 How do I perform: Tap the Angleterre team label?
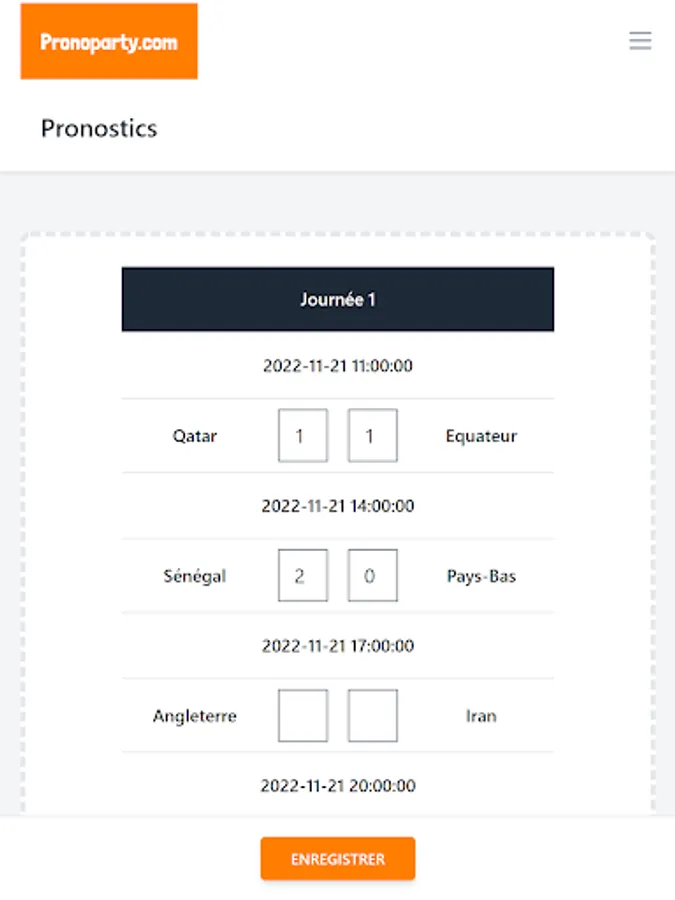pos(194,716)
